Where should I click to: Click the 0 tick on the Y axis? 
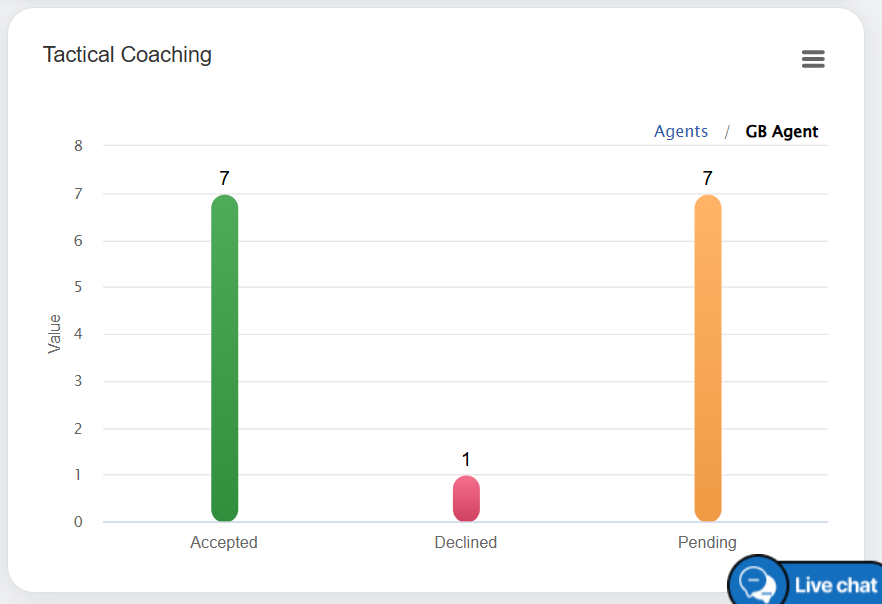pyautogui.click(x=79, y=522)
